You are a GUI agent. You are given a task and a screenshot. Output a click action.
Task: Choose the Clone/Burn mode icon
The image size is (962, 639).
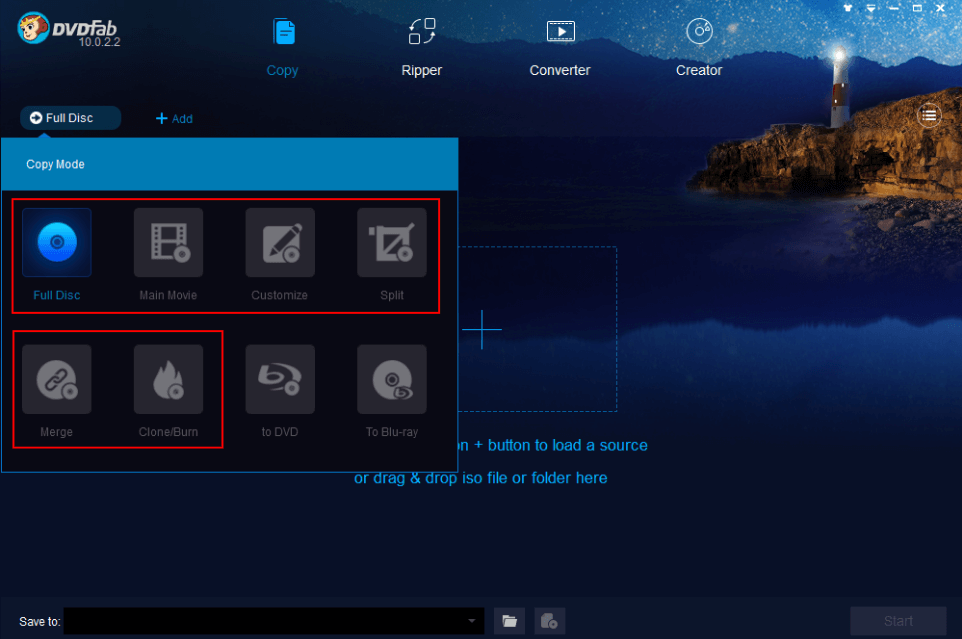click(x=168, y=380)
